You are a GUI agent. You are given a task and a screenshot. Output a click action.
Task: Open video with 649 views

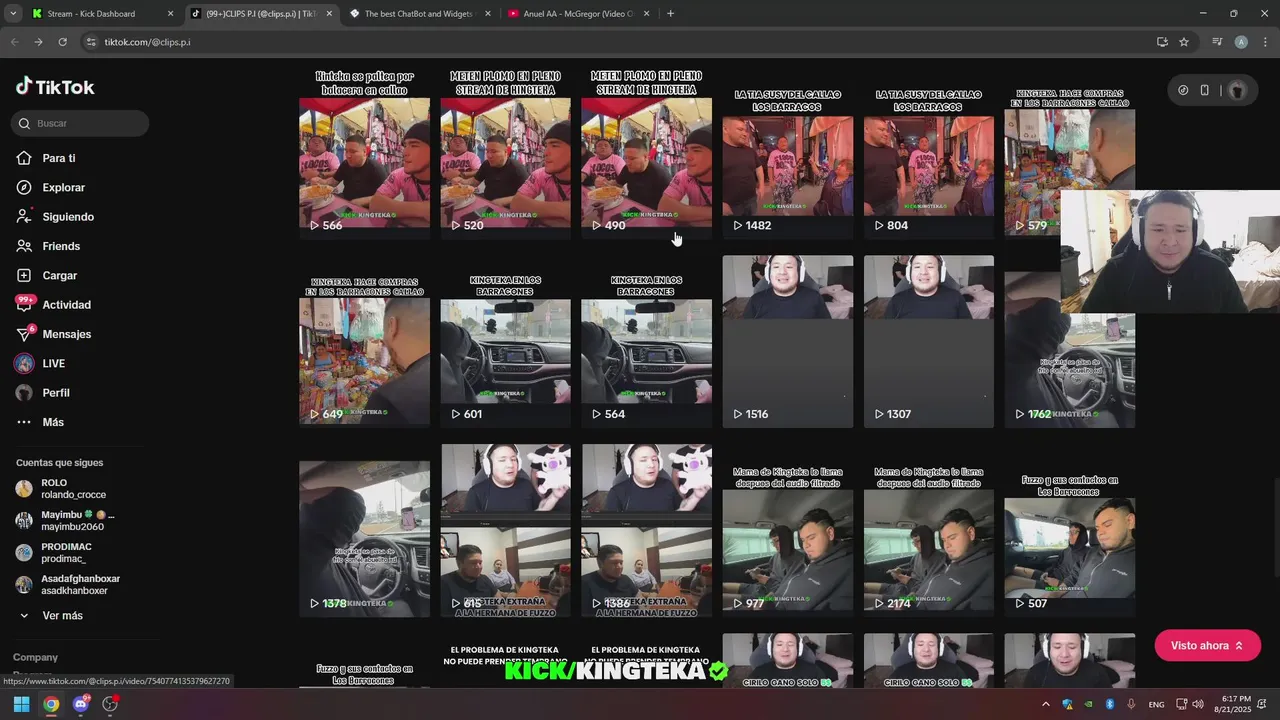point(364,341)
